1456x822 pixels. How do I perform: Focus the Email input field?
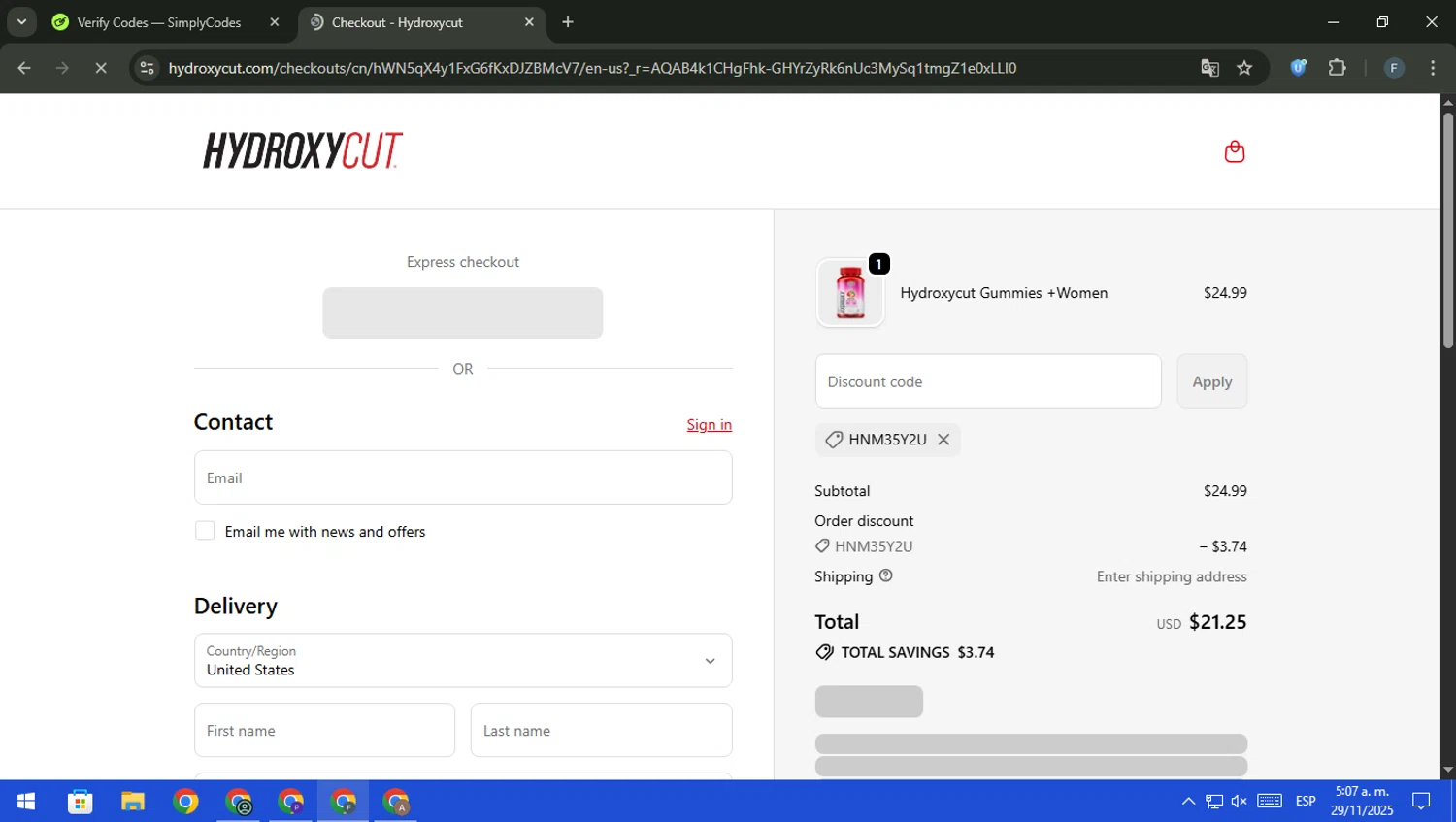(463, 477)
